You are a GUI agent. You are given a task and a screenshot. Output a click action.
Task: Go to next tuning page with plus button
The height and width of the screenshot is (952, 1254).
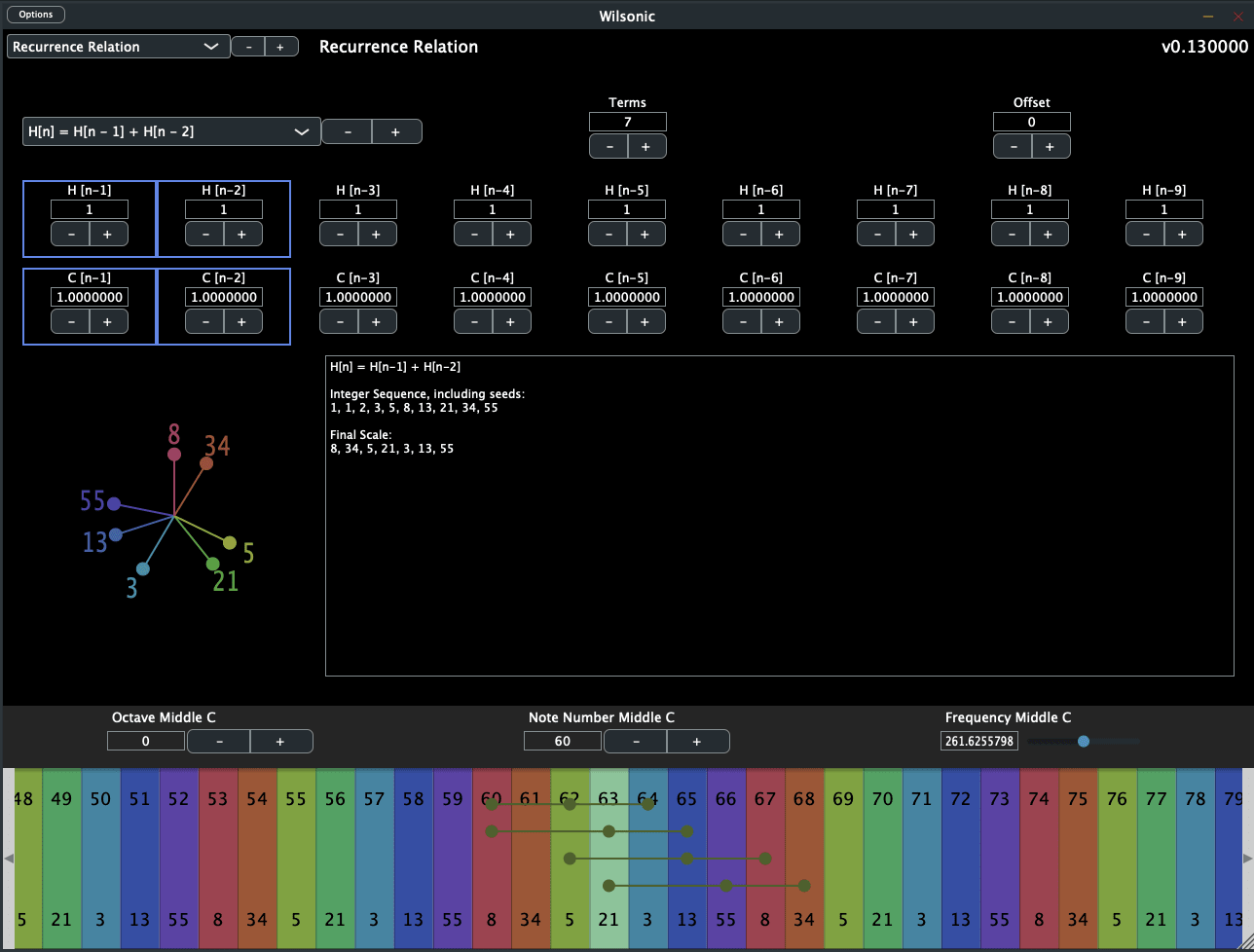pos(281,47)
